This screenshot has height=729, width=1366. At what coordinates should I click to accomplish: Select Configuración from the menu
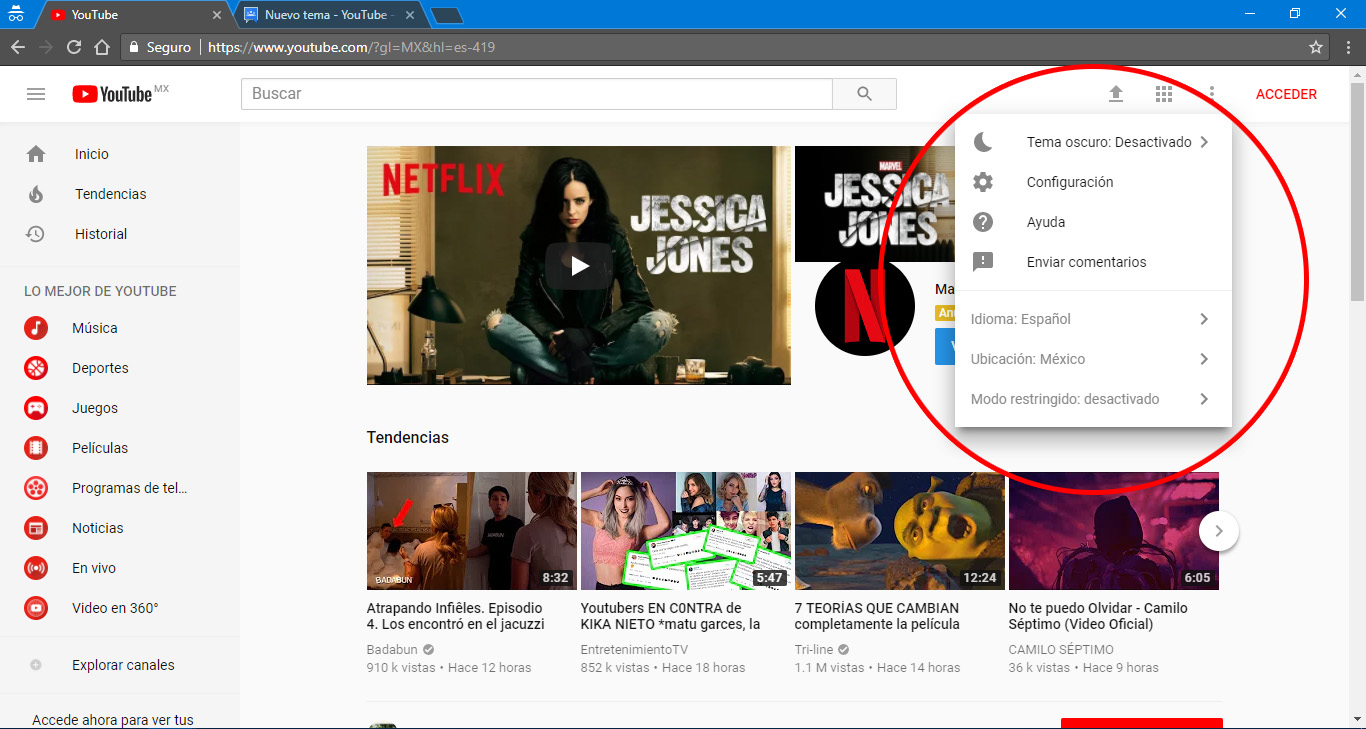[x=1093, y=182]
